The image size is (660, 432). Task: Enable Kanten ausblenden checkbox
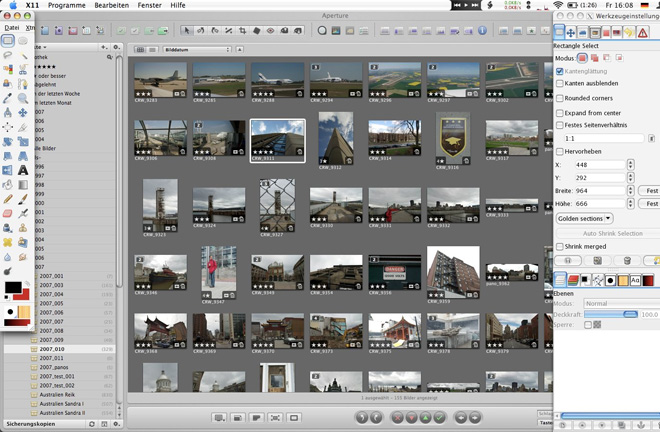559,83
